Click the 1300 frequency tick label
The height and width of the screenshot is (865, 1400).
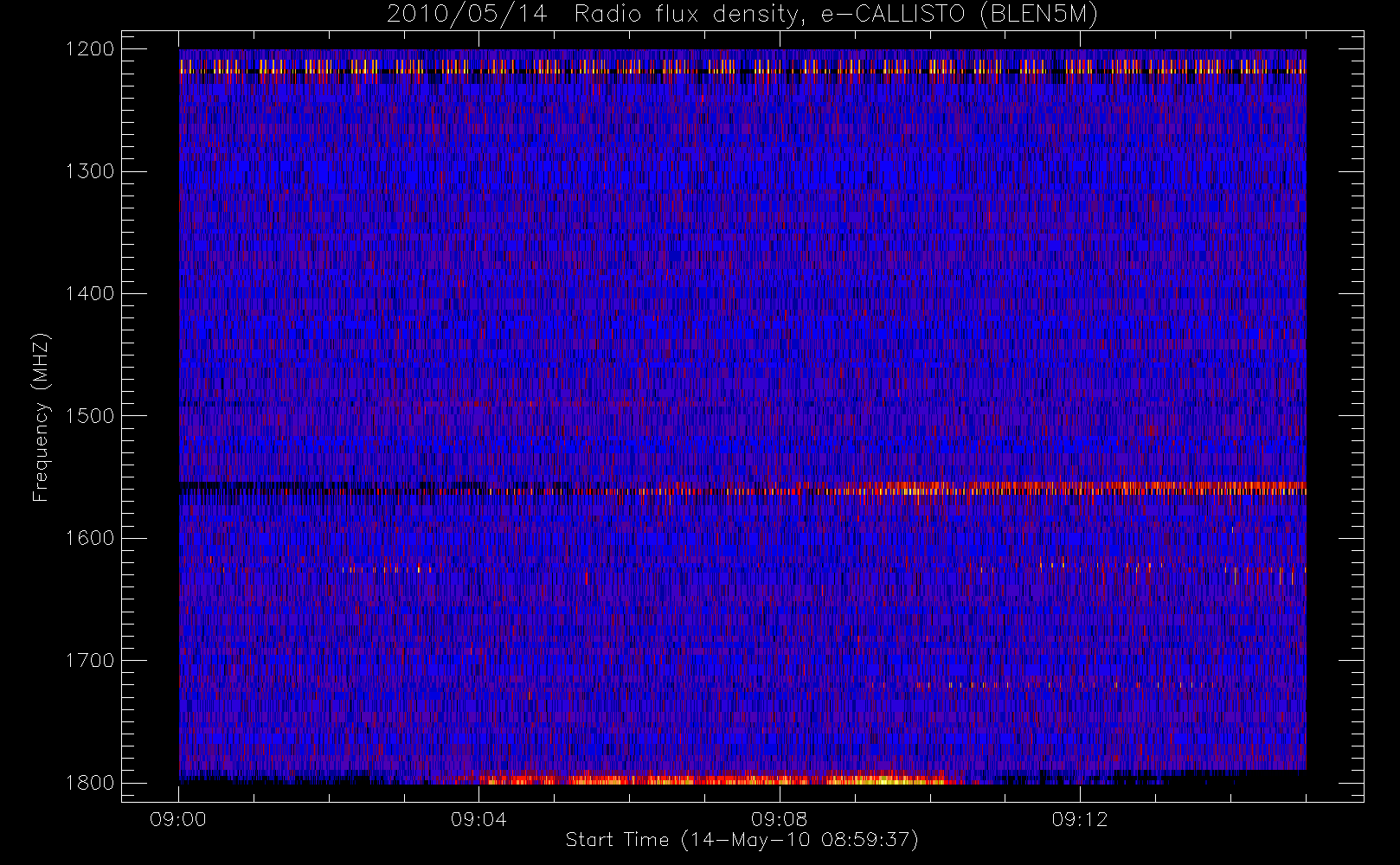point(90,171)
